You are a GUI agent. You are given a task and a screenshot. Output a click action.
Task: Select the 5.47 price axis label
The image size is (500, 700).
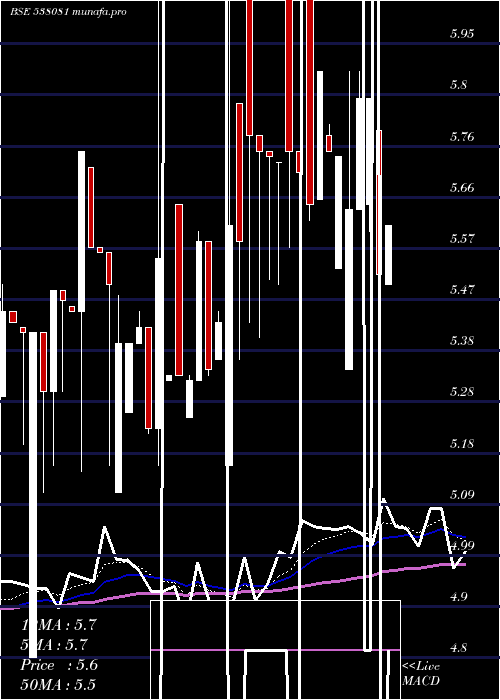tap(462, 290)
